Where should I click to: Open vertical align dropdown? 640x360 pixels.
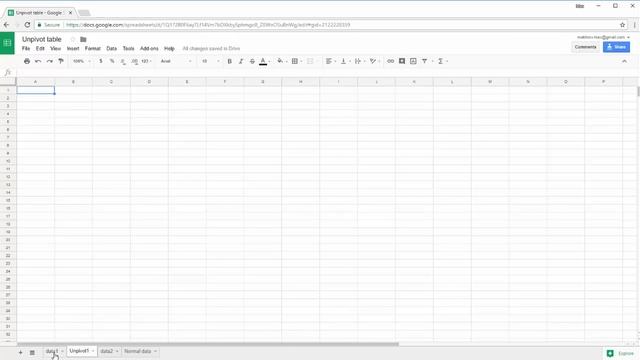coord(345,61)
